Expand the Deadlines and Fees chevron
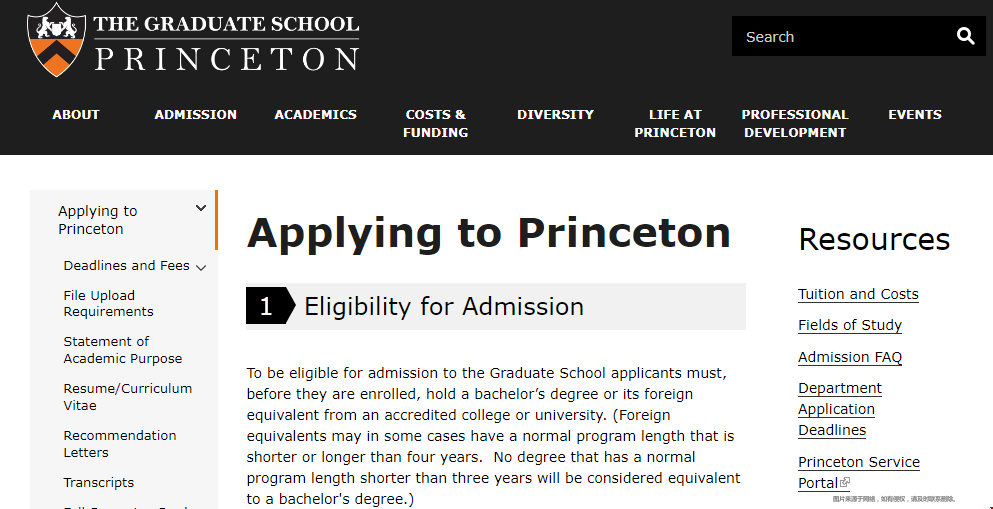 201,267
